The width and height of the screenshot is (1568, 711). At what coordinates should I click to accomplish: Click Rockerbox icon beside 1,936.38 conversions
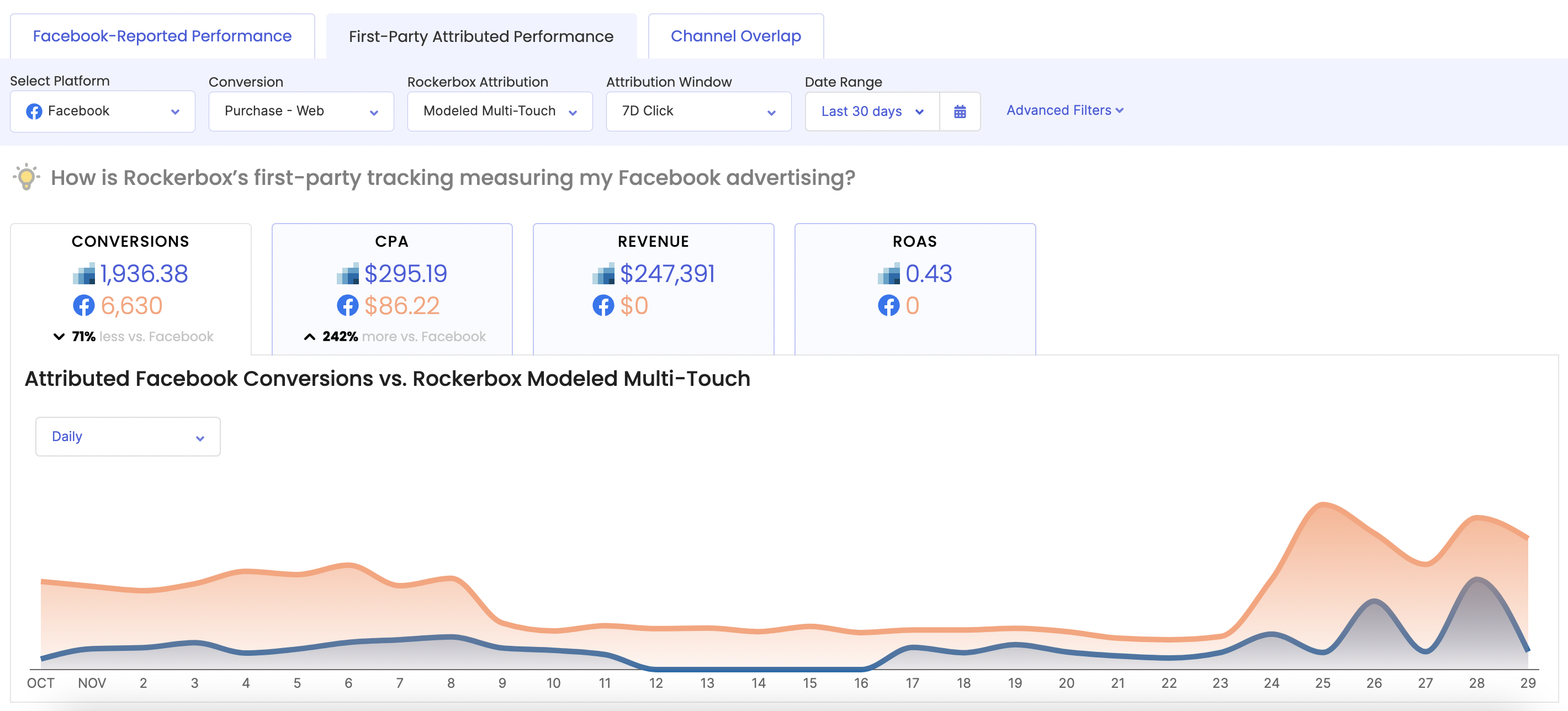pyautogui.click(x=84, y=274)
